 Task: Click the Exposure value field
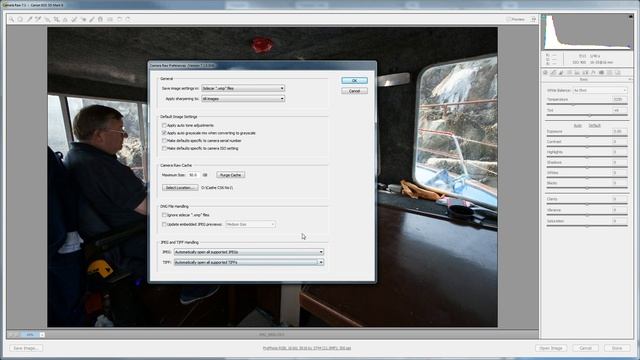pyautogui.click(x=619, y=131)
